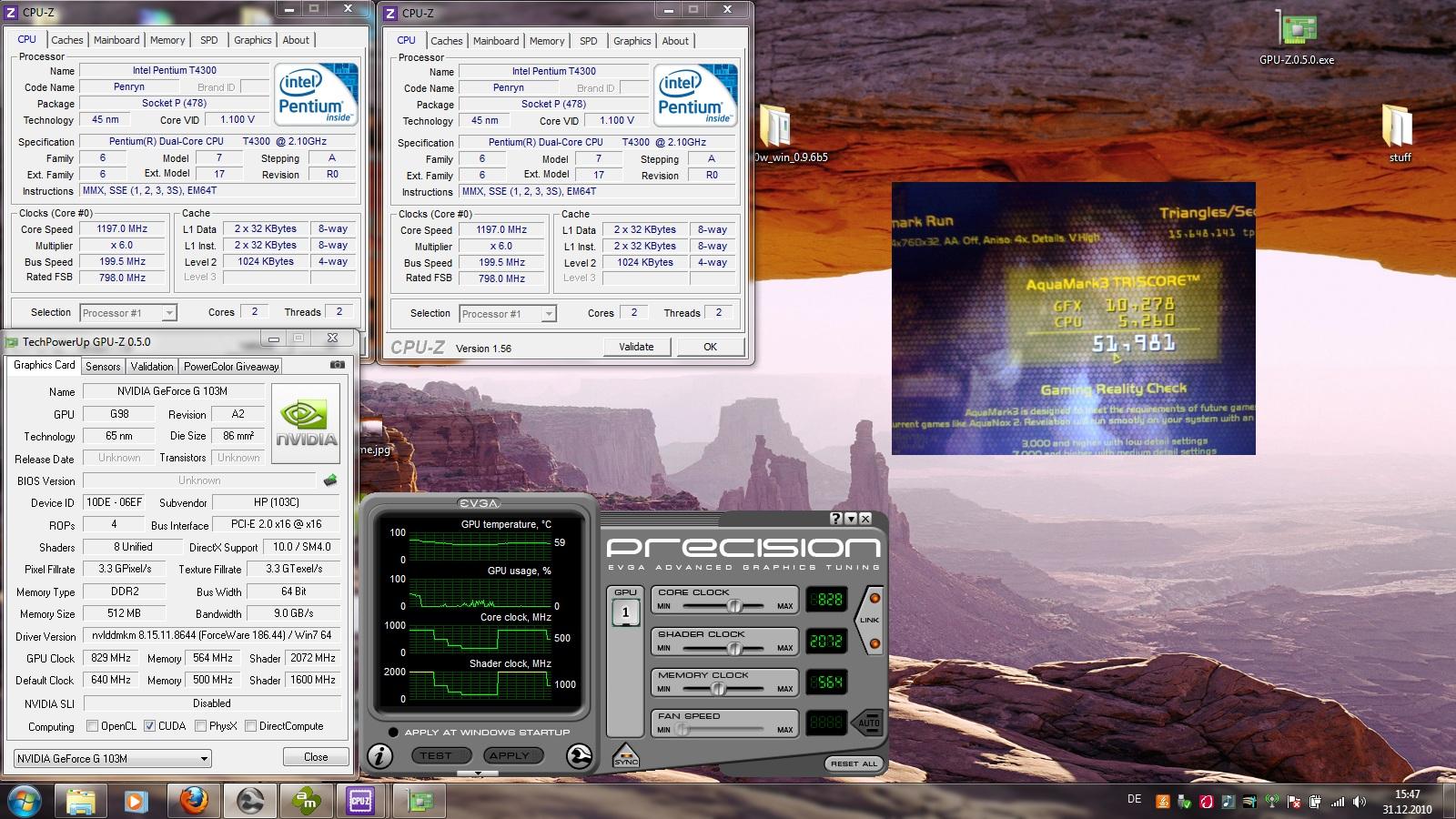Toggle the AUTO fan speed button
Viewport: 1456px width, 819px height.
pyautogui.click(x=870, y=723)
